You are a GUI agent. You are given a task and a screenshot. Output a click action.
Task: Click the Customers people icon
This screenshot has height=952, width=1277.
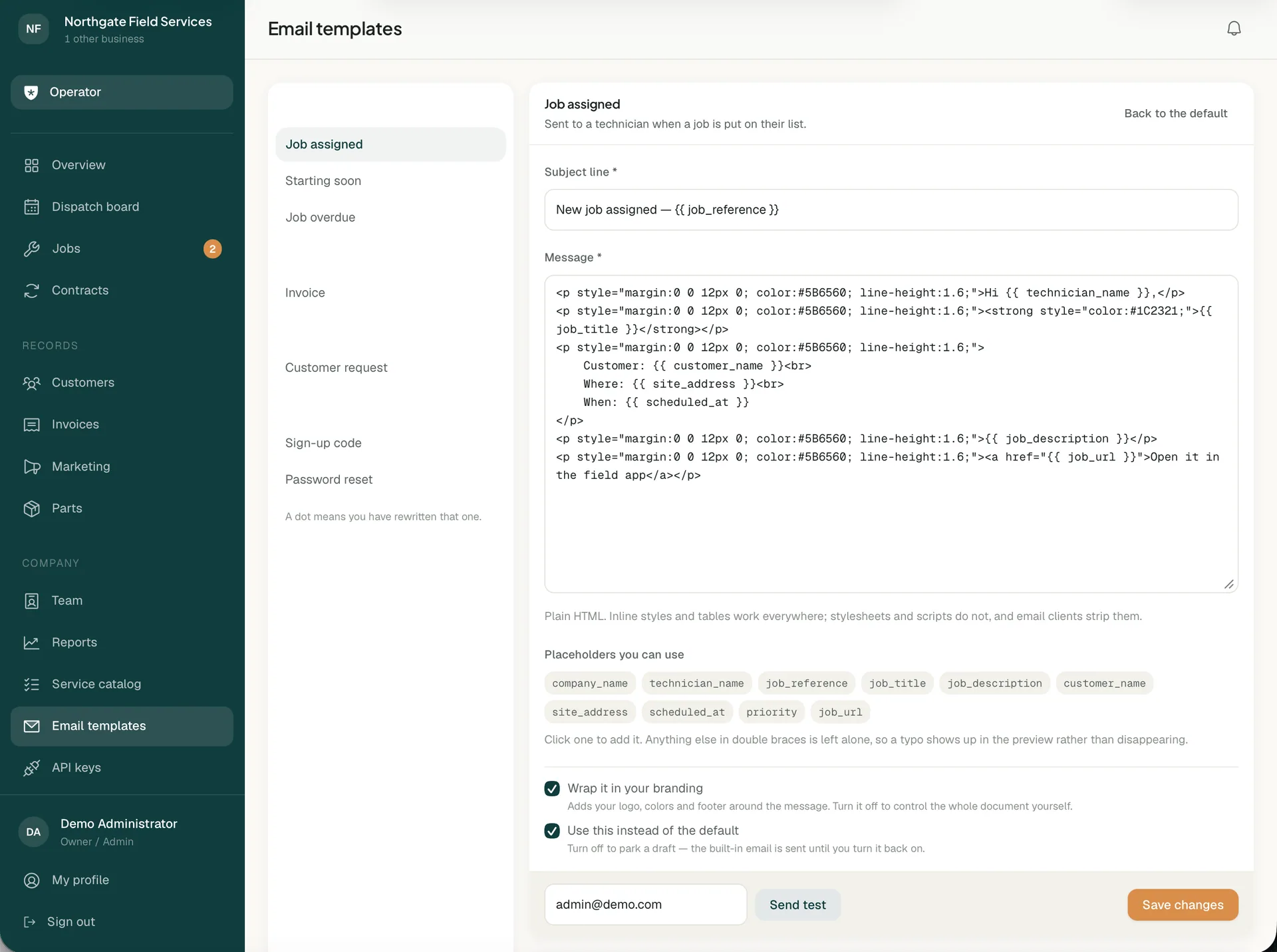(31, 383)
